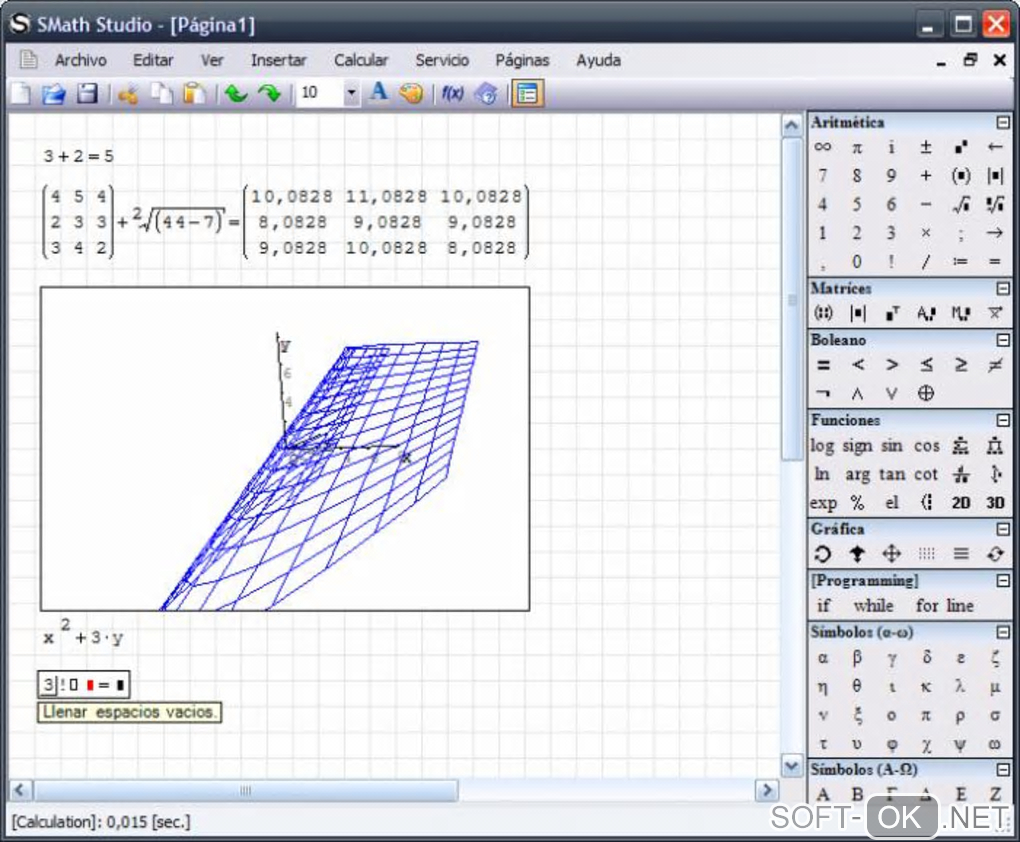Collapse the Gráfica panel
1020x842 pixels.
pyautogui.click(x=1003, y=529)
